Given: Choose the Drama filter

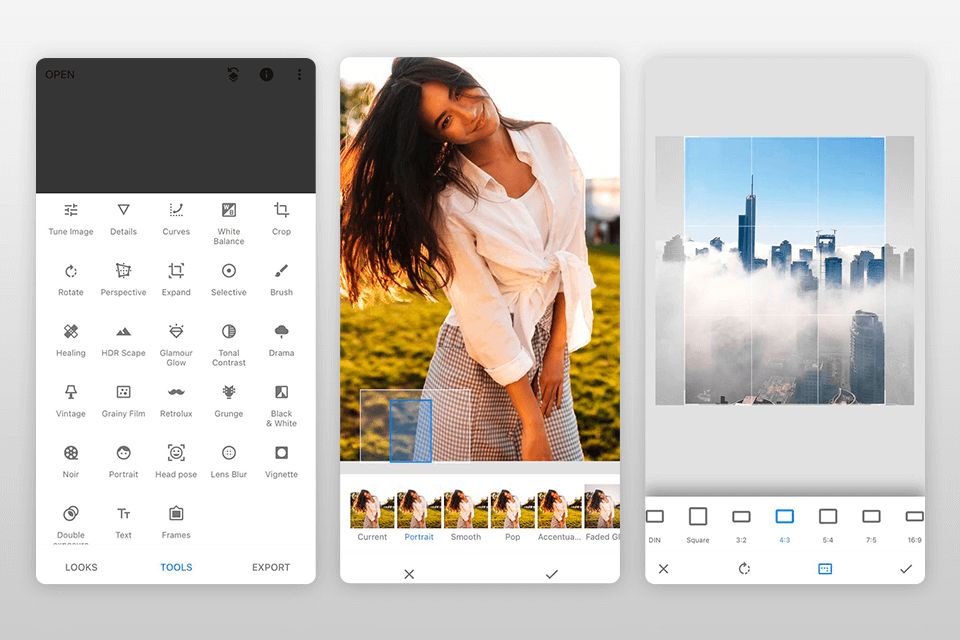Looking at the screenshot, I should pyautogui.click(x=282, y=341).
